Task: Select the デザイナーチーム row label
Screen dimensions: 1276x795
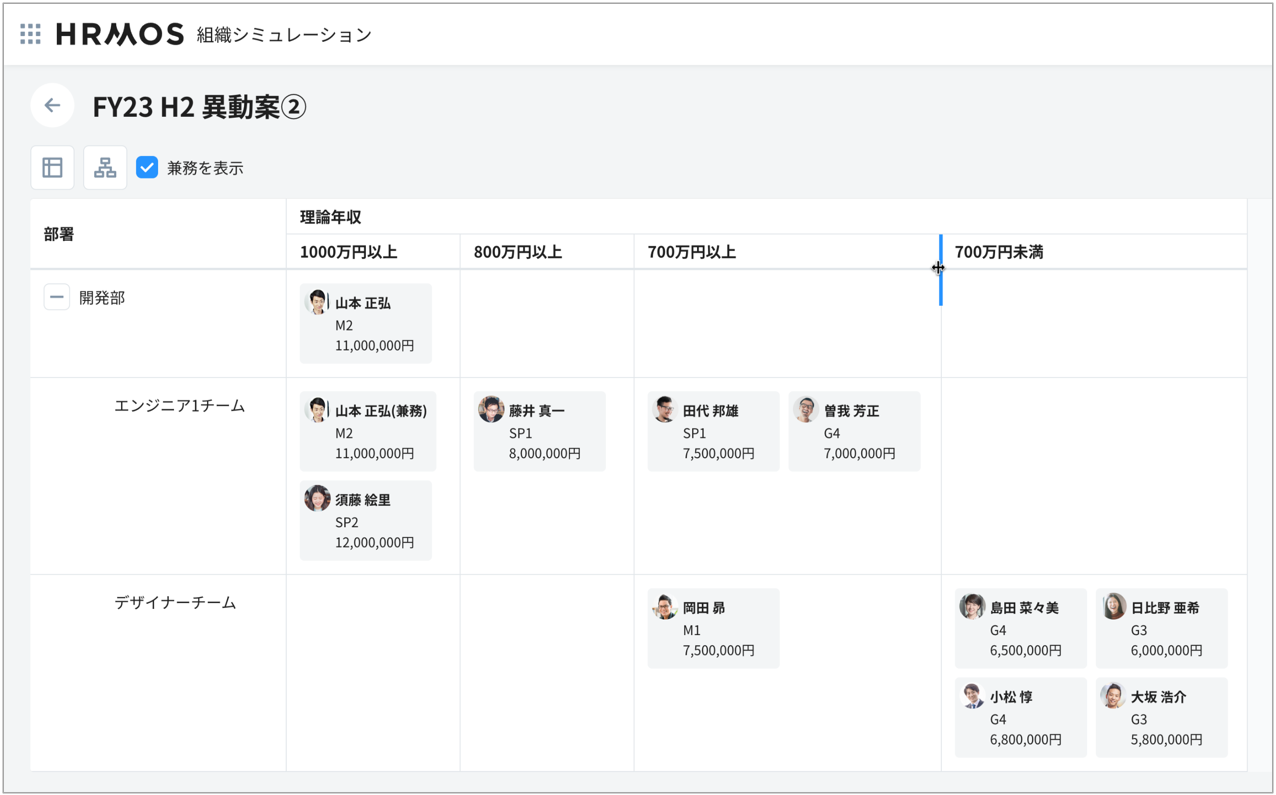Action: [175, 602]
